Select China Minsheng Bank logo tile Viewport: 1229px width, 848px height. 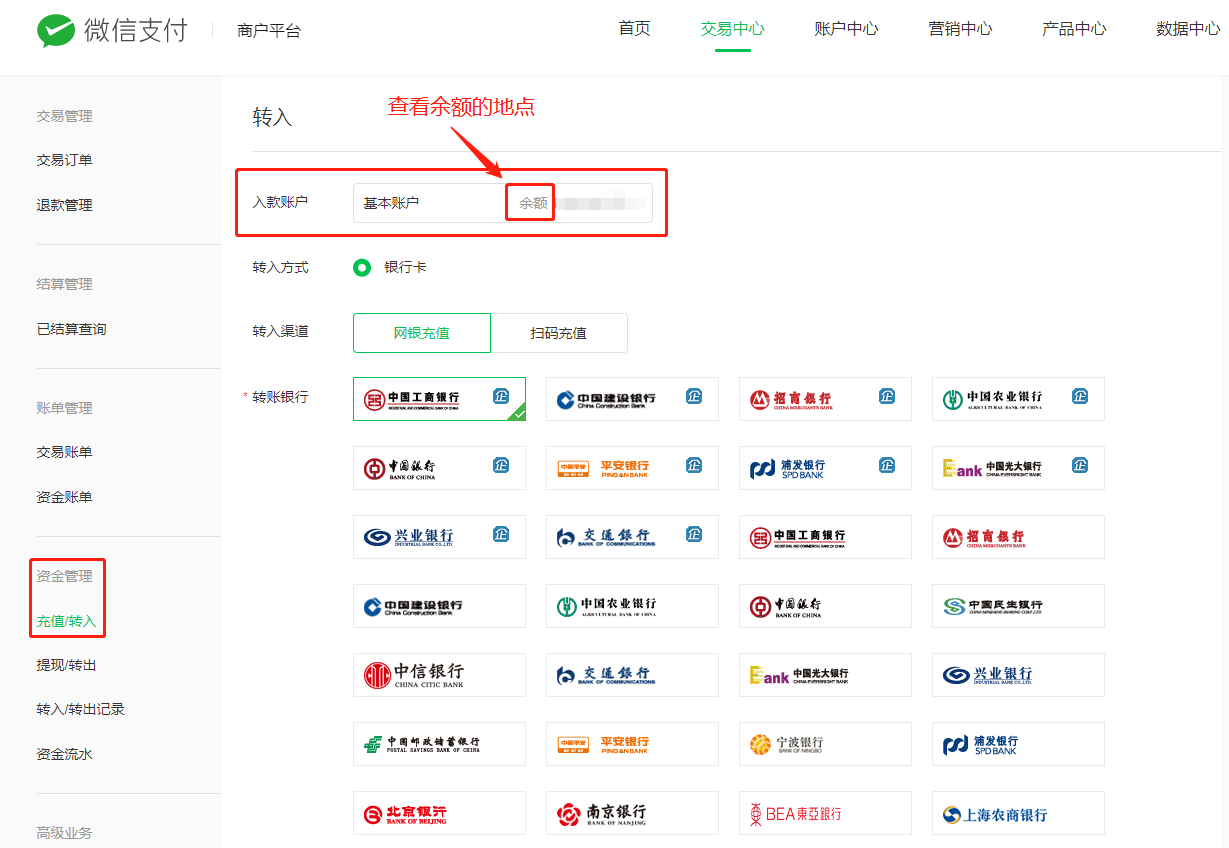[1018, 606]
